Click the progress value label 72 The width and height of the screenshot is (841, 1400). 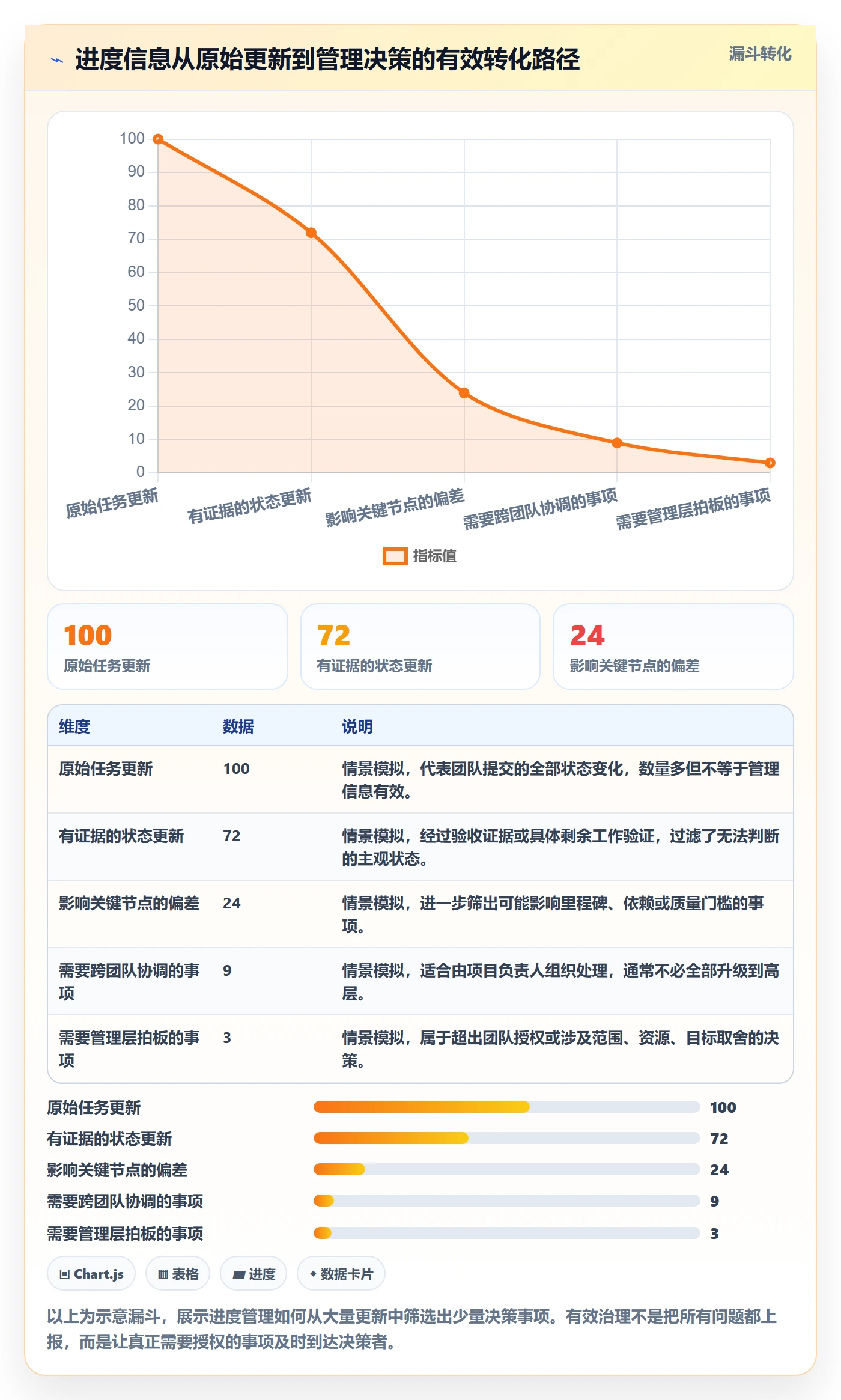[x=719, y=1139]
